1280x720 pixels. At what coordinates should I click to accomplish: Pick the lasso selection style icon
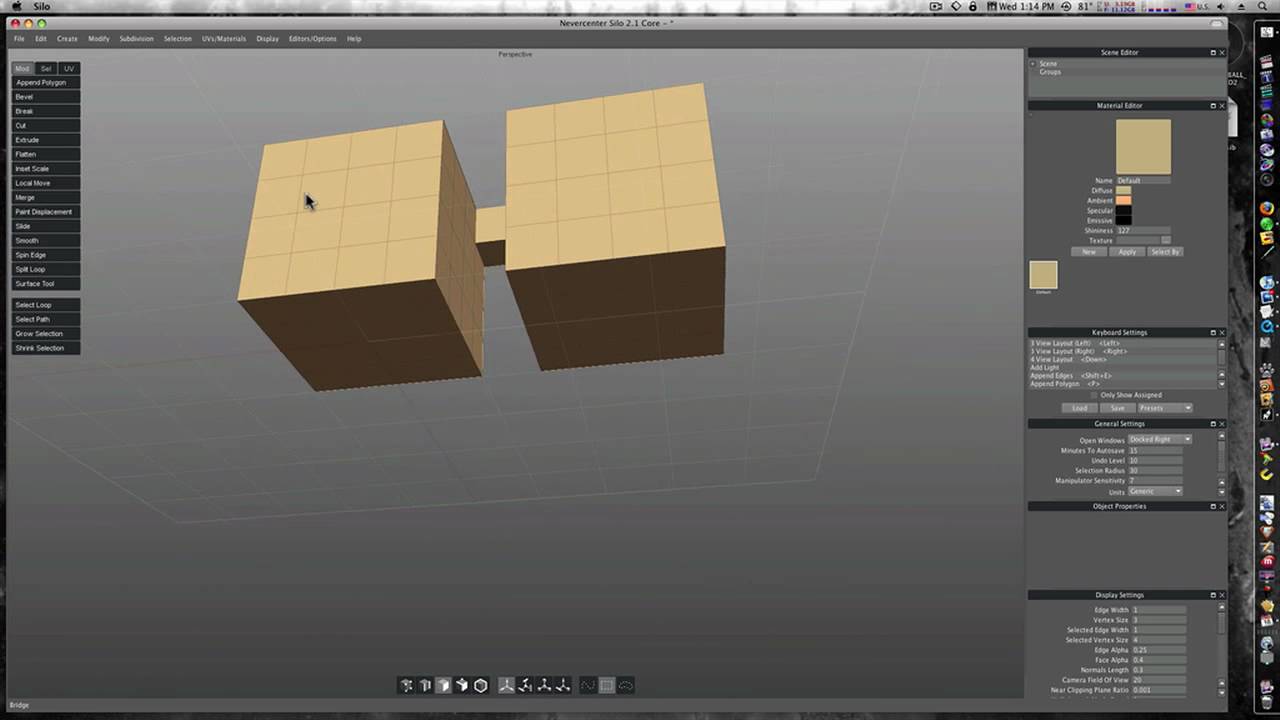click(626, 685)
